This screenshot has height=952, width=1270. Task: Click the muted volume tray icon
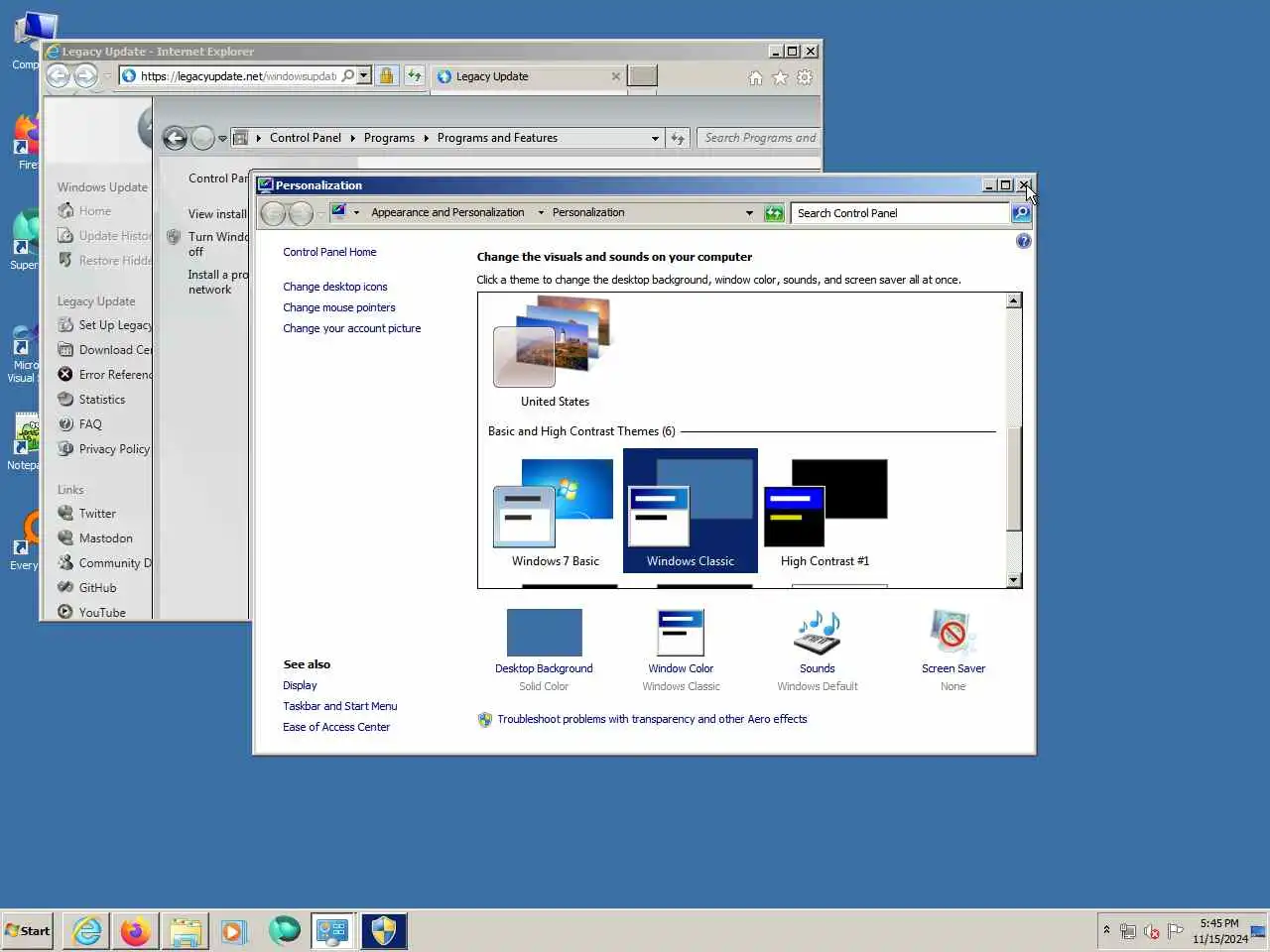pyautogui.click(x=1152, y=931)
